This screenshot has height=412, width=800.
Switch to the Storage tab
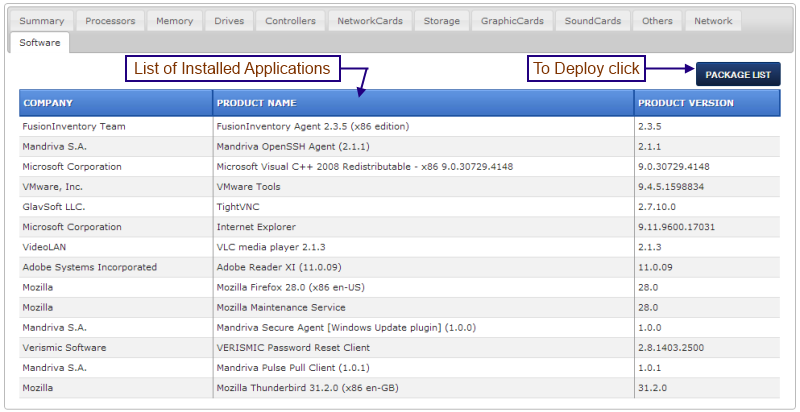coord(442,21)
